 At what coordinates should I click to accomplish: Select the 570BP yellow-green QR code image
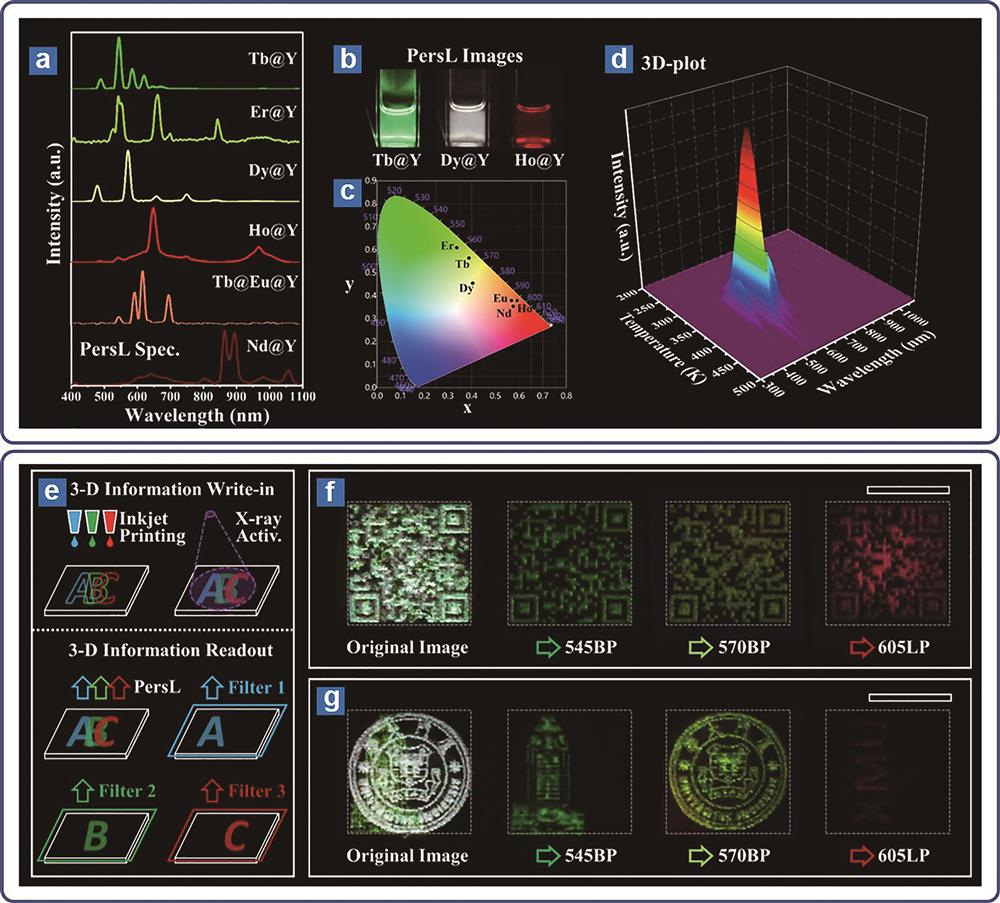pos(728,563)
